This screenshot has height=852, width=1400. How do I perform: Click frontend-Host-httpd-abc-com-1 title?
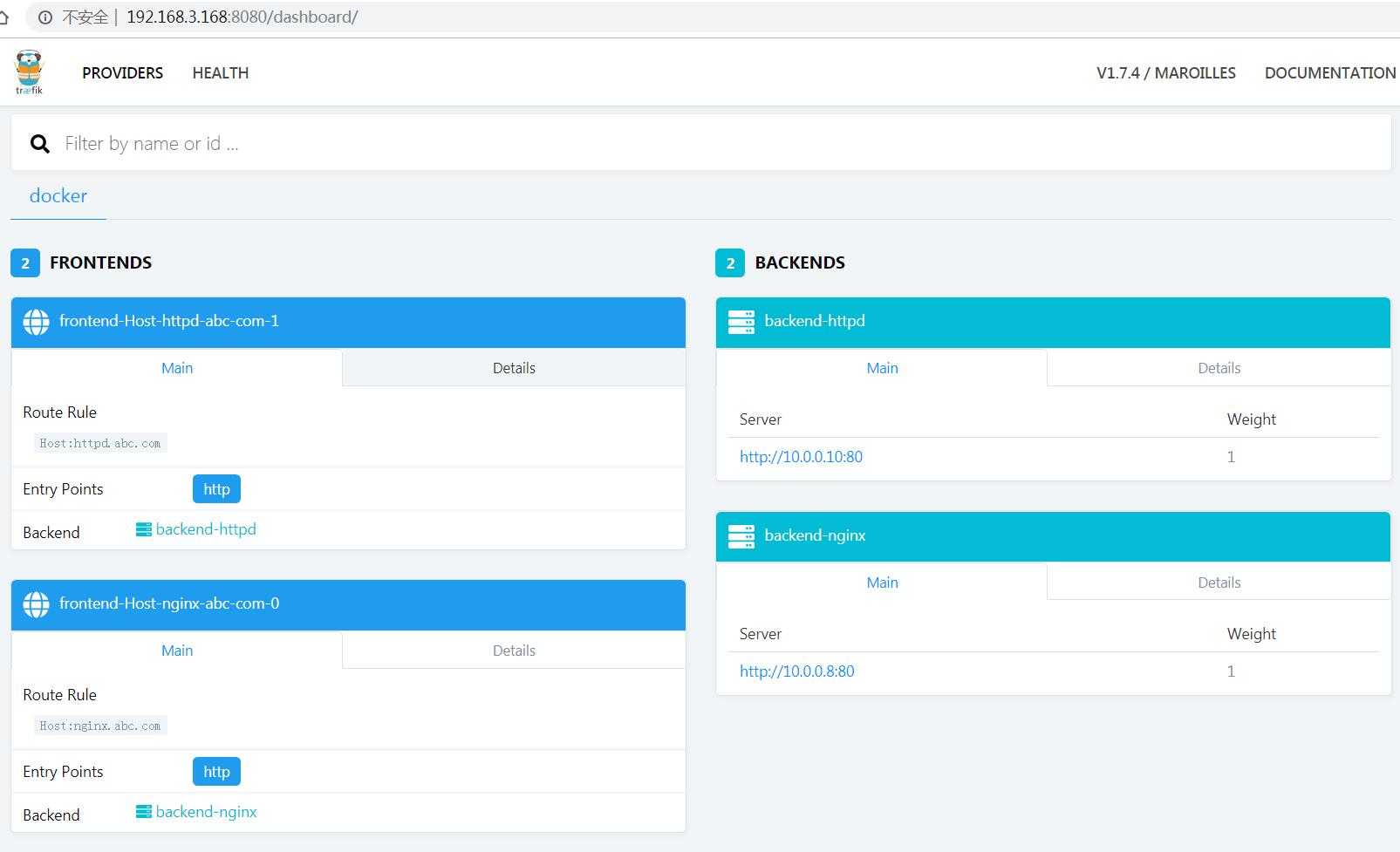[169, 321]
